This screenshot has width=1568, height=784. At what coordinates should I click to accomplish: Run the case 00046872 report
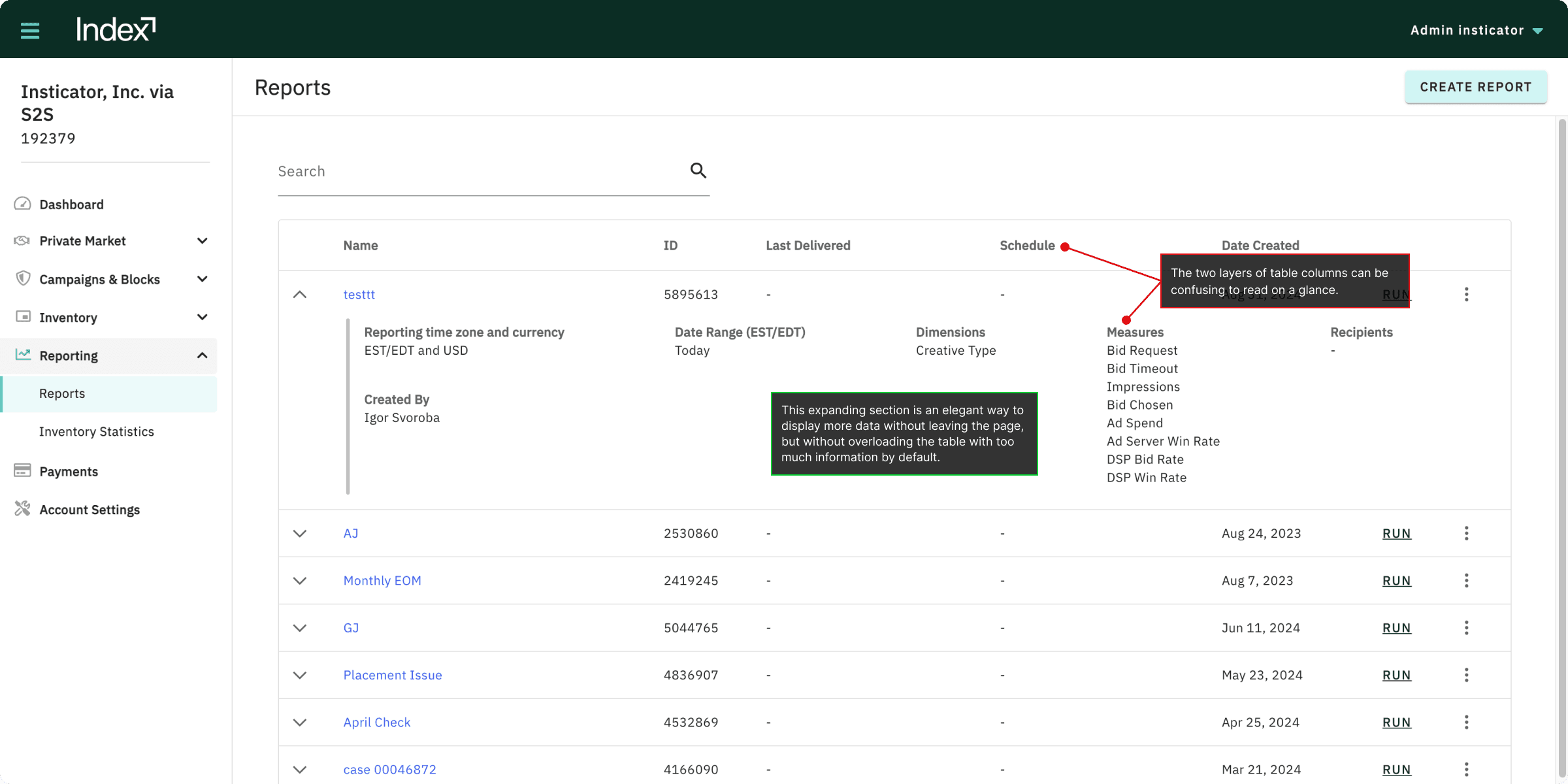point(1397,770)
